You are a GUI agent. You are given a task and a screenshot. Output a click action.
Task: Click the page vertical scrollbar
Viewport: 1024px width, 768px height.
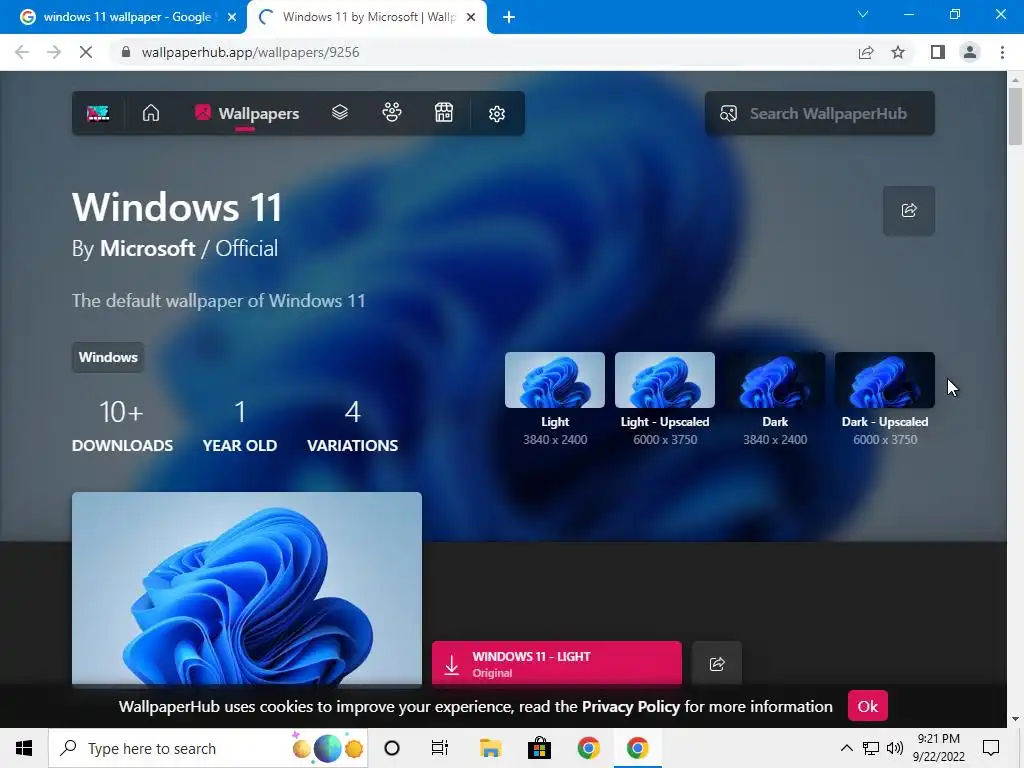[x=1015, y=116]
